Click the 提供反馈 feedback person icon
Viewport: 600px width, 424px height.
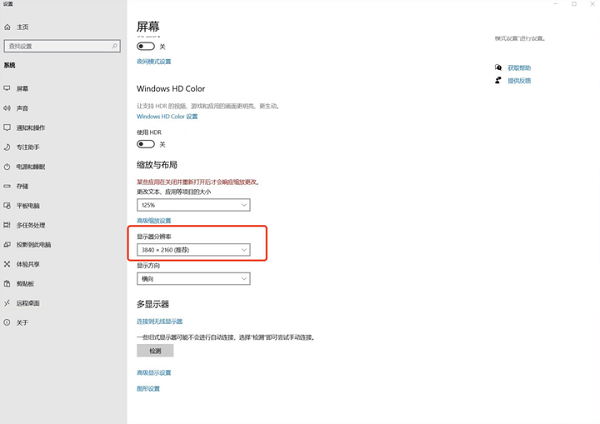pyautogui.click(x=498, y=80)
